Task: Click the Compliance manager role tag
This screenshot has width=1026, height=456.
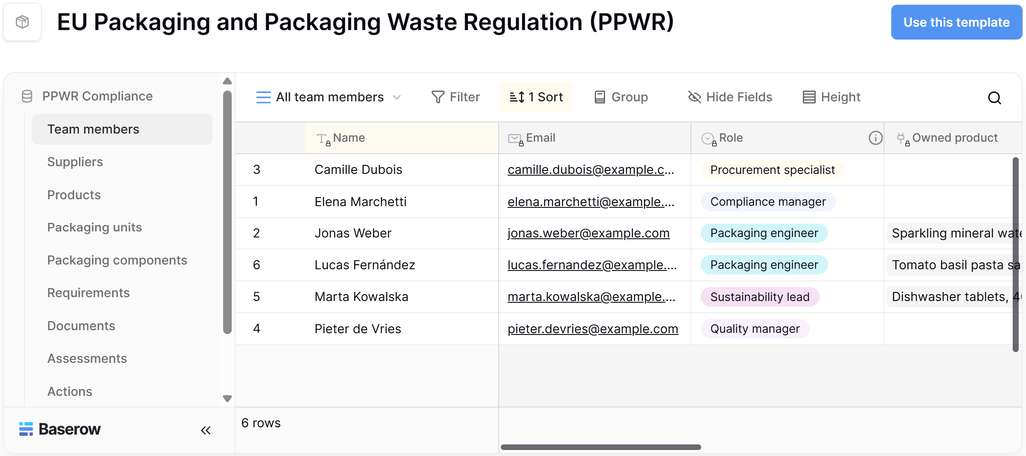Action: tap(768, 202)
